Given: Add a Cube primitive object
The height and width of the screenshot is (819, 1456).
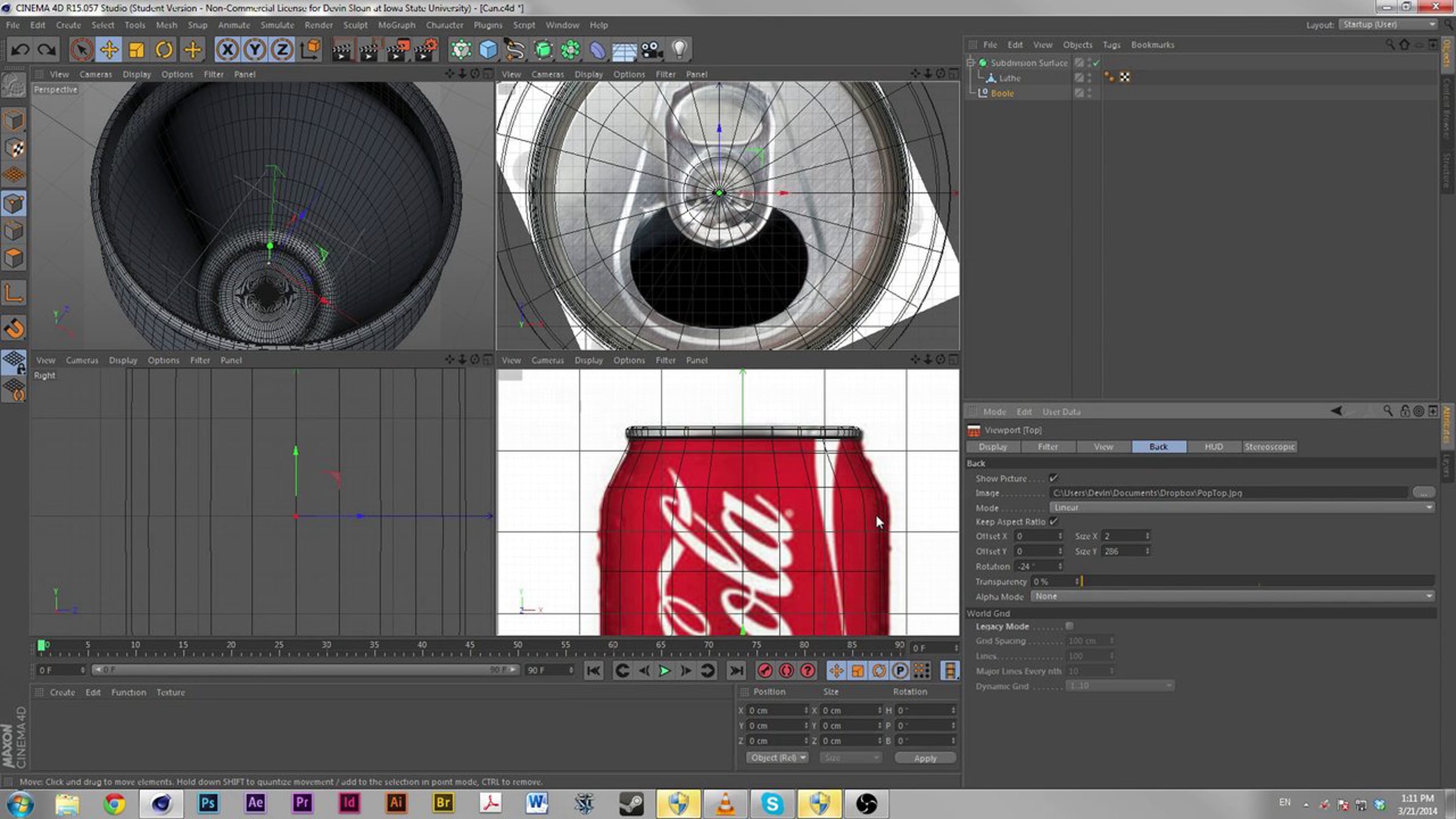Looking at the screenshot, I should click(x=488, y=50).
